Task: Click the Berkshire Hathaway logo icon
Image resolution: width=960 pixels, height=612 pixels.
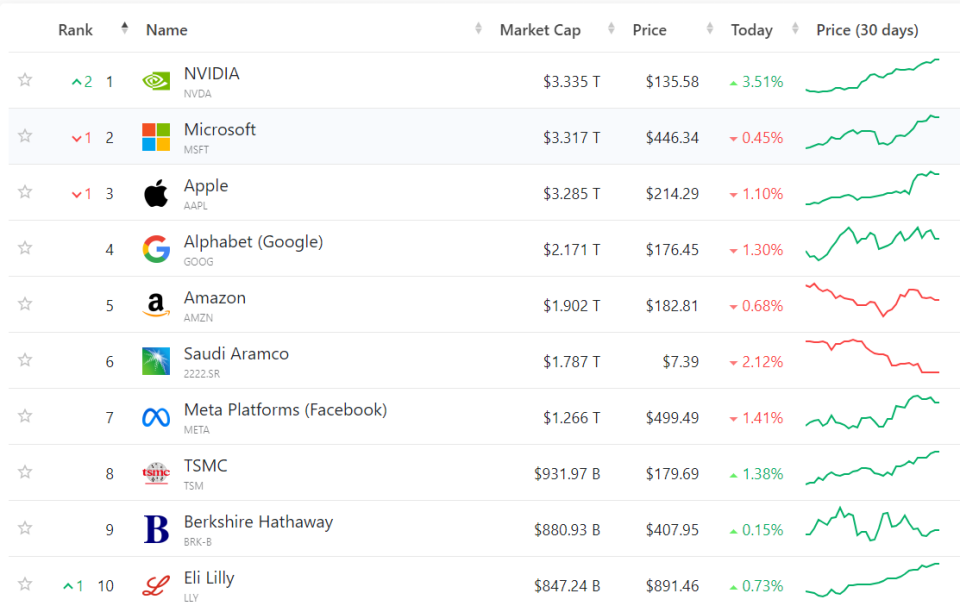Action: [x=156, y=529]
